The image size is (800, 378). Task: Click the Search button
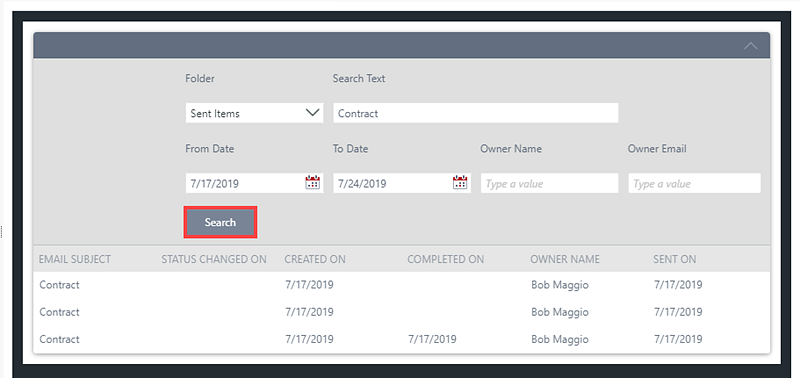click(x=220, y=222)
